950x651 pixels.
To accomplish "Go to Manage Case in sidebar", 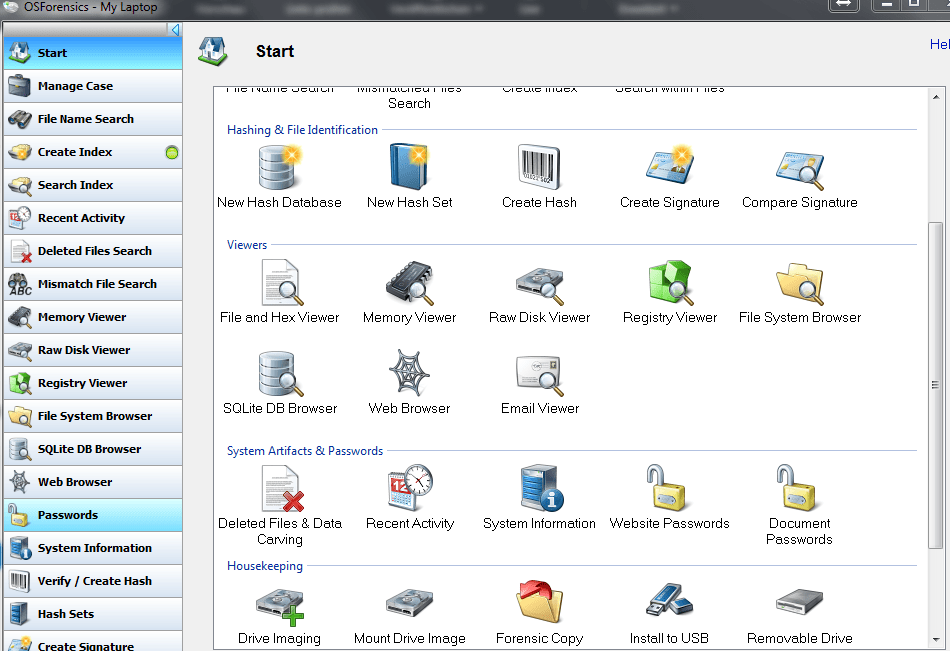I will [93, 86].
